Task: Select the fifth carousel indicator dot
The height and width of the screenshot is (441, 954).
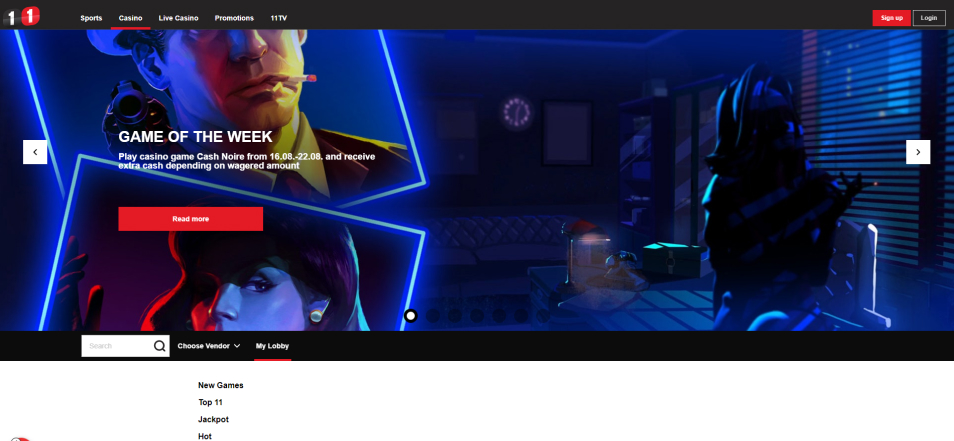Action: click(499, 316)
